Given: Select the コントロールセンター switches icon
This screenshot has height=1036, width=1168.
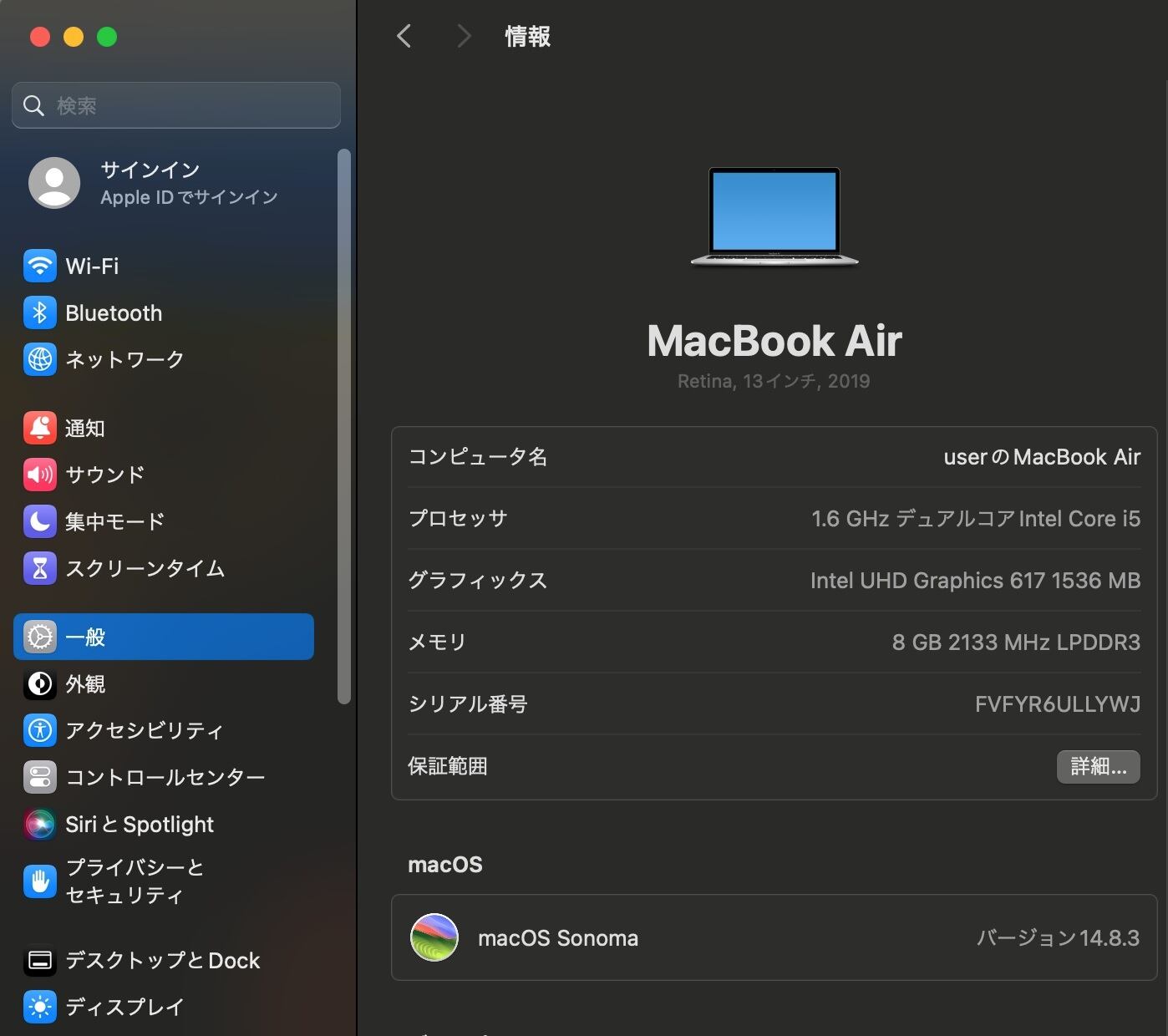Looking at the screenshot, I should coord(40,777).
